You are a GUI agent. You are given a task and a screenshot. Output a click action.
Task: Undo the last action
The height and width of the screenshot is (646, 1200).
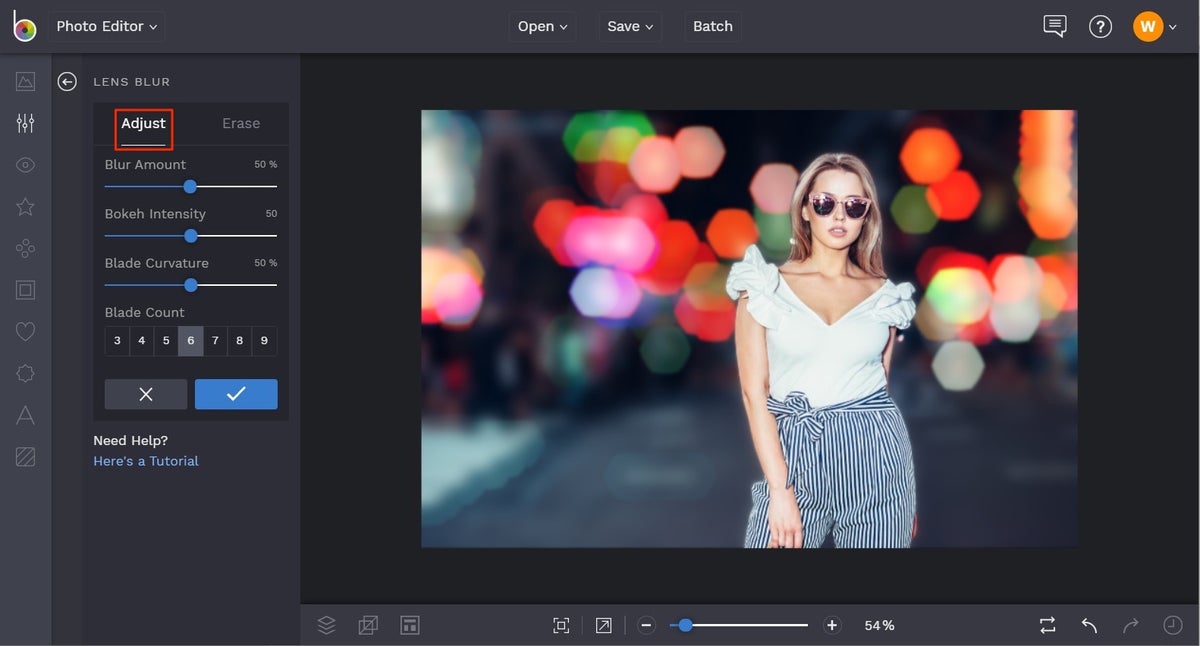tap(1088, 624)
